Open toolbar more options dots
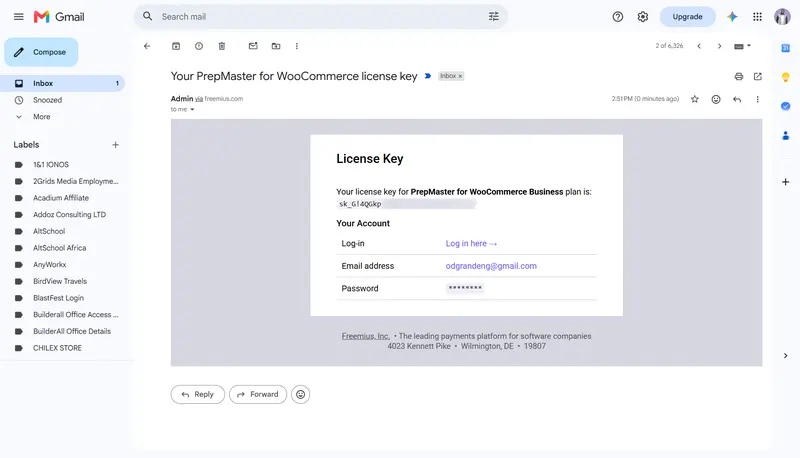Screen dimensions: 800x458 (x=296, y=46)
